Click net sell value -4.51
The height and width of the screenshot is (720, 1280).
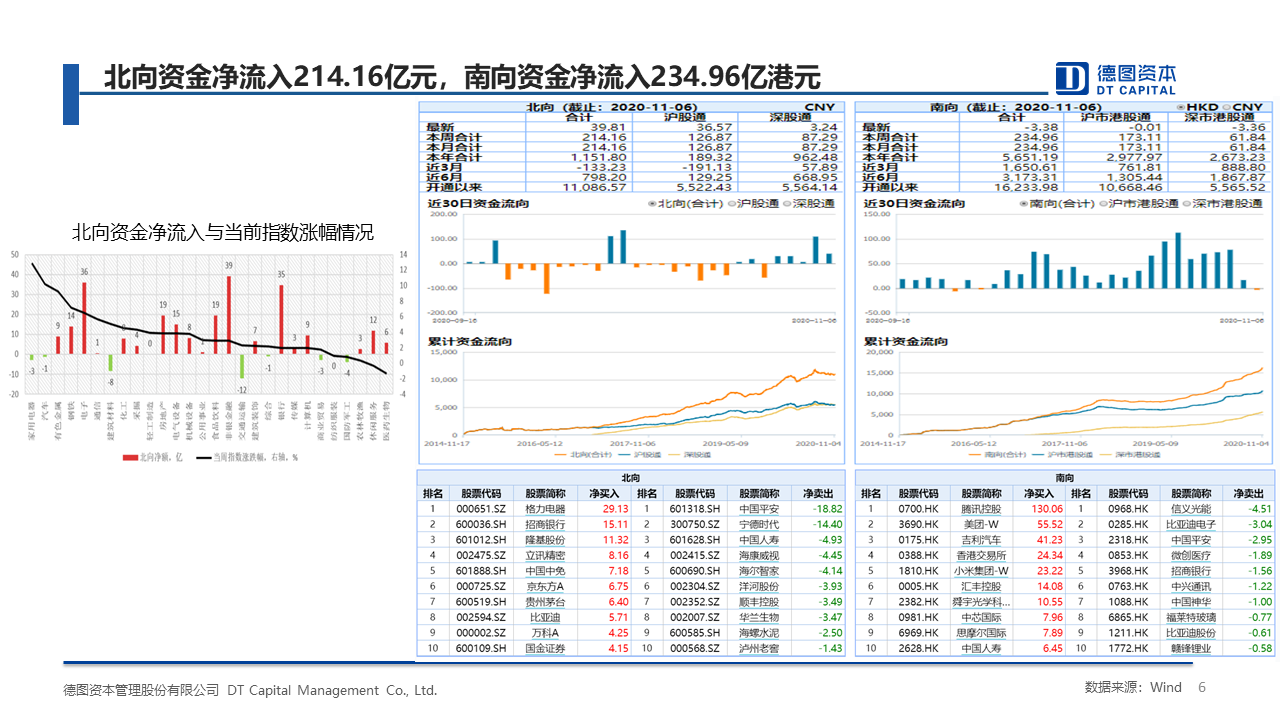click(x=1259, y=508)
